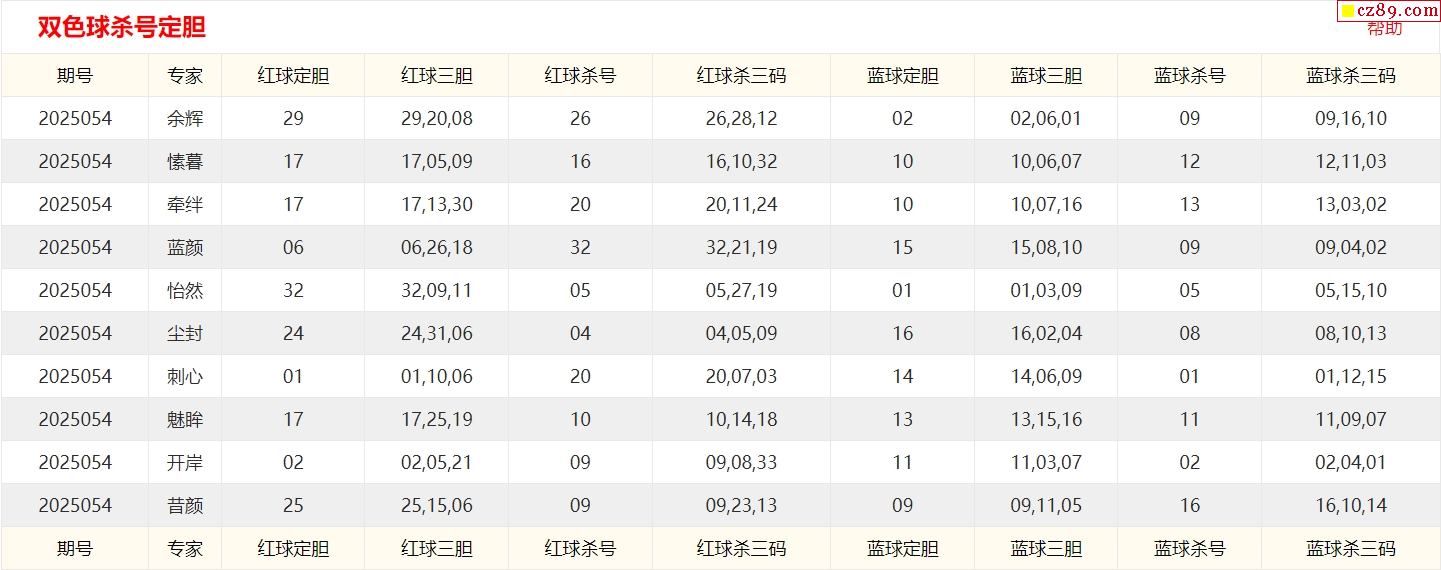
Task: Select expert name 怡然
Action: 185,290
